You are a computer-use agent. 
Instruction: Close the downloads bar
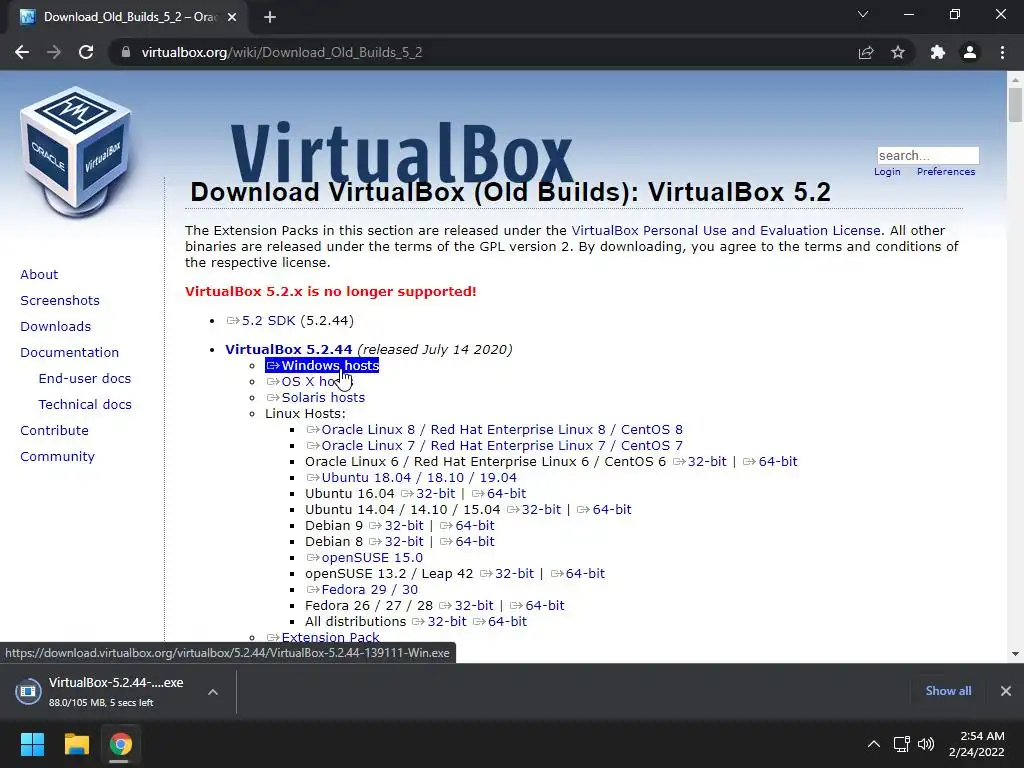tap(1006, 691)
